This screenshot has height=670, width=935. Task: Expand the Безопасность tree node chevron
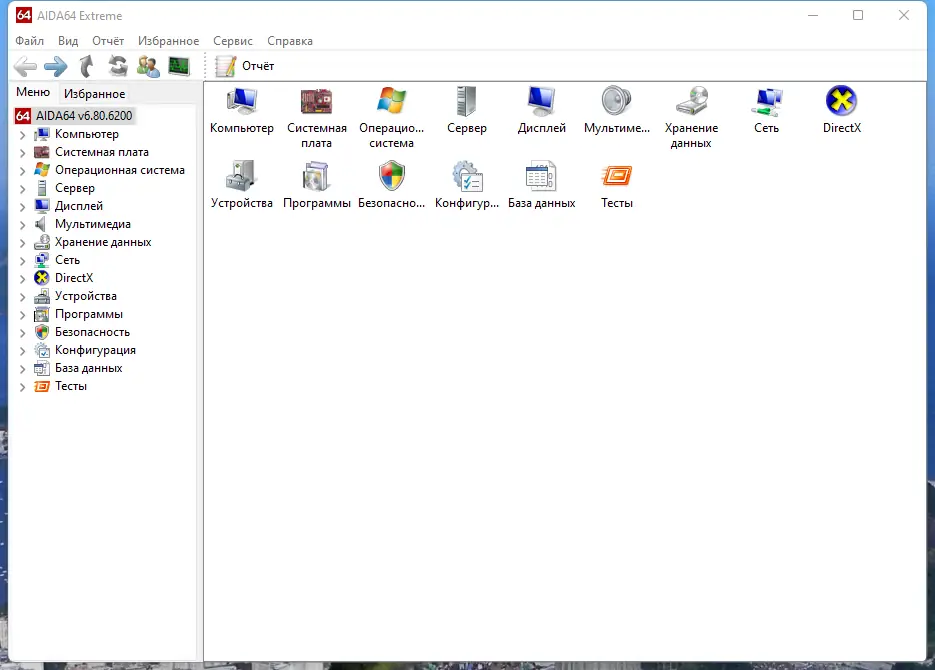point(23,333)
